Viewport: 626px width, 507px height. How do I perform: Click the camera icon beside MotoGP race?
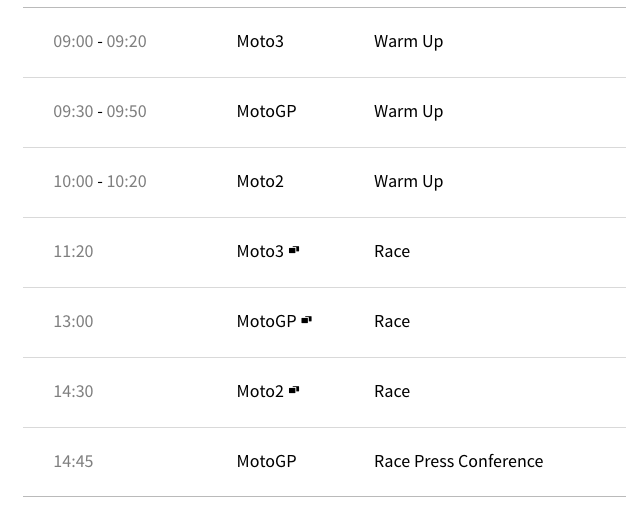pos(306,320)
